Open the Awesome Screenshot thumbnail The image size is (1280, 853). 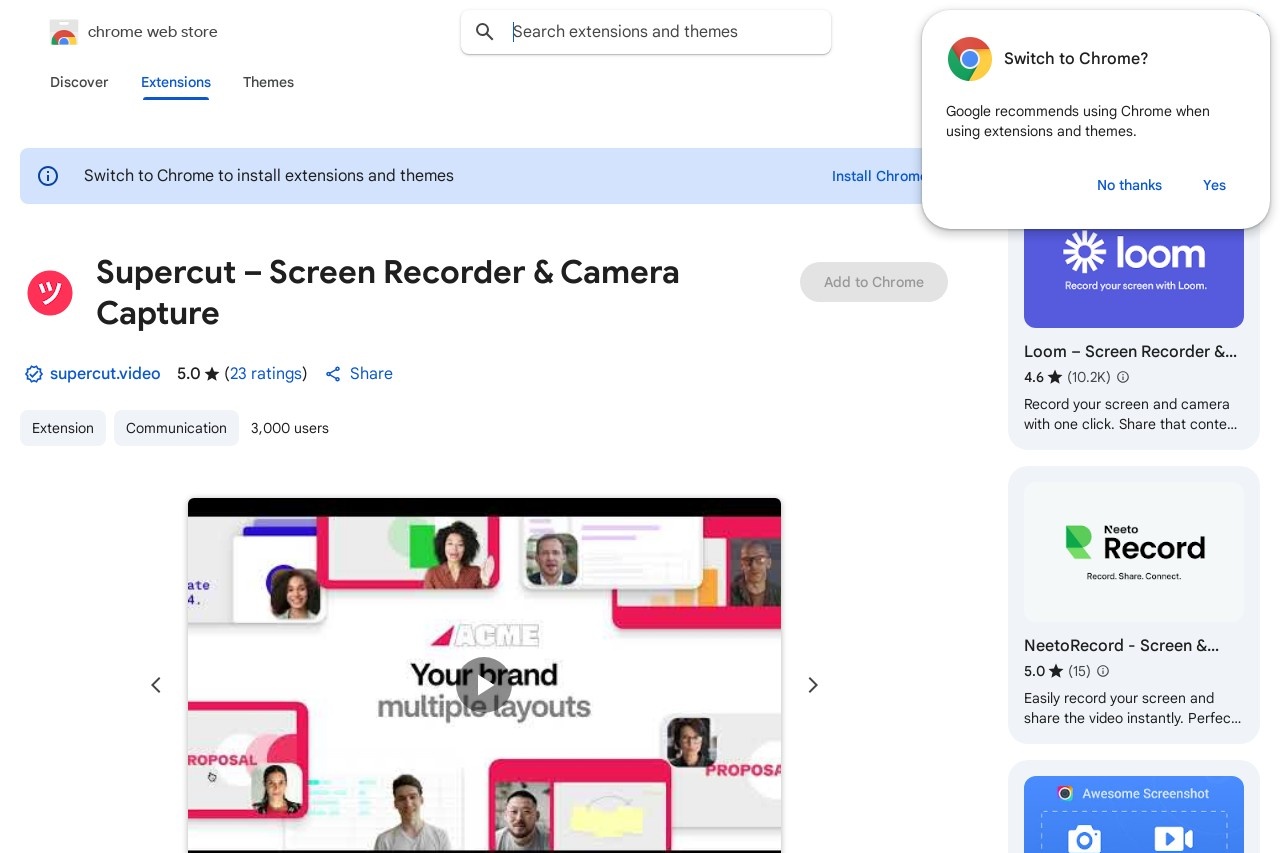tap(1134, 814)
